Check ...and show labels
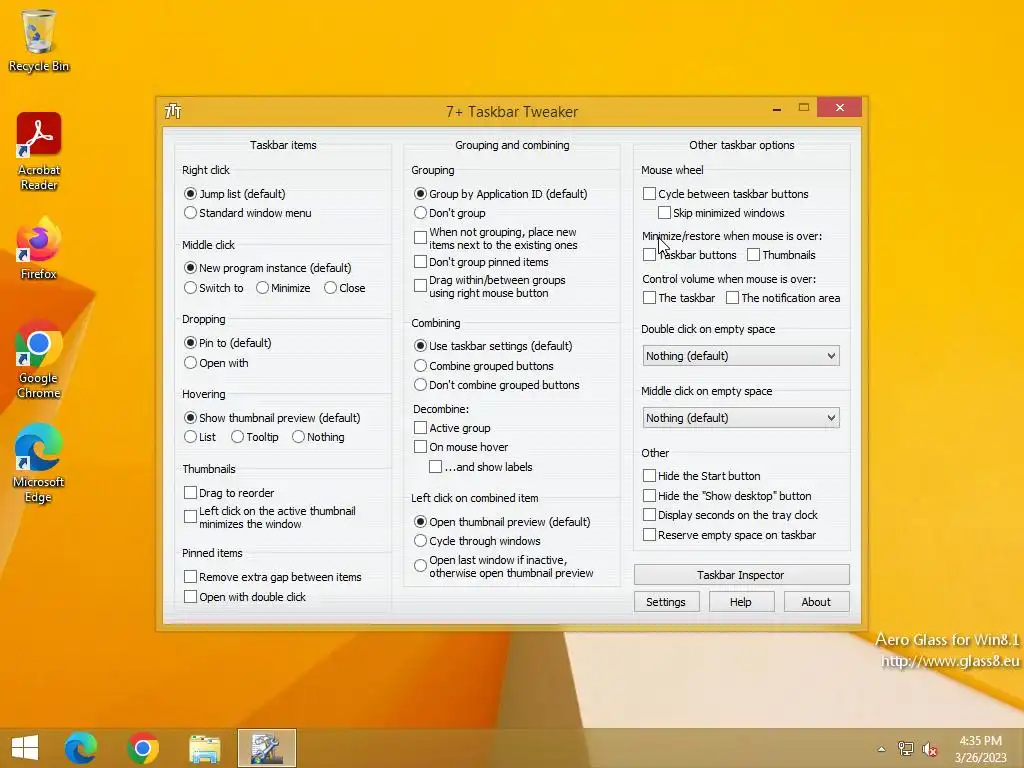Screen dimensions: 1024x768 pos(481,467)
